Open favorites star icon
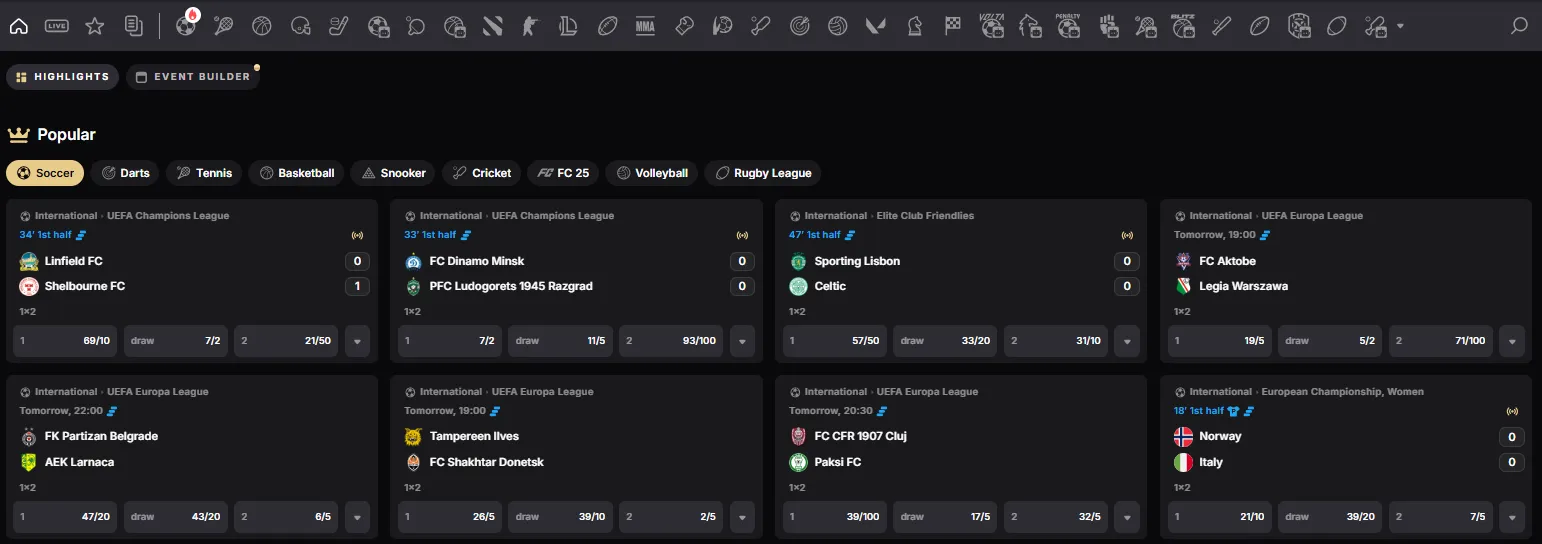1542x544 pixels. [95, 26]
